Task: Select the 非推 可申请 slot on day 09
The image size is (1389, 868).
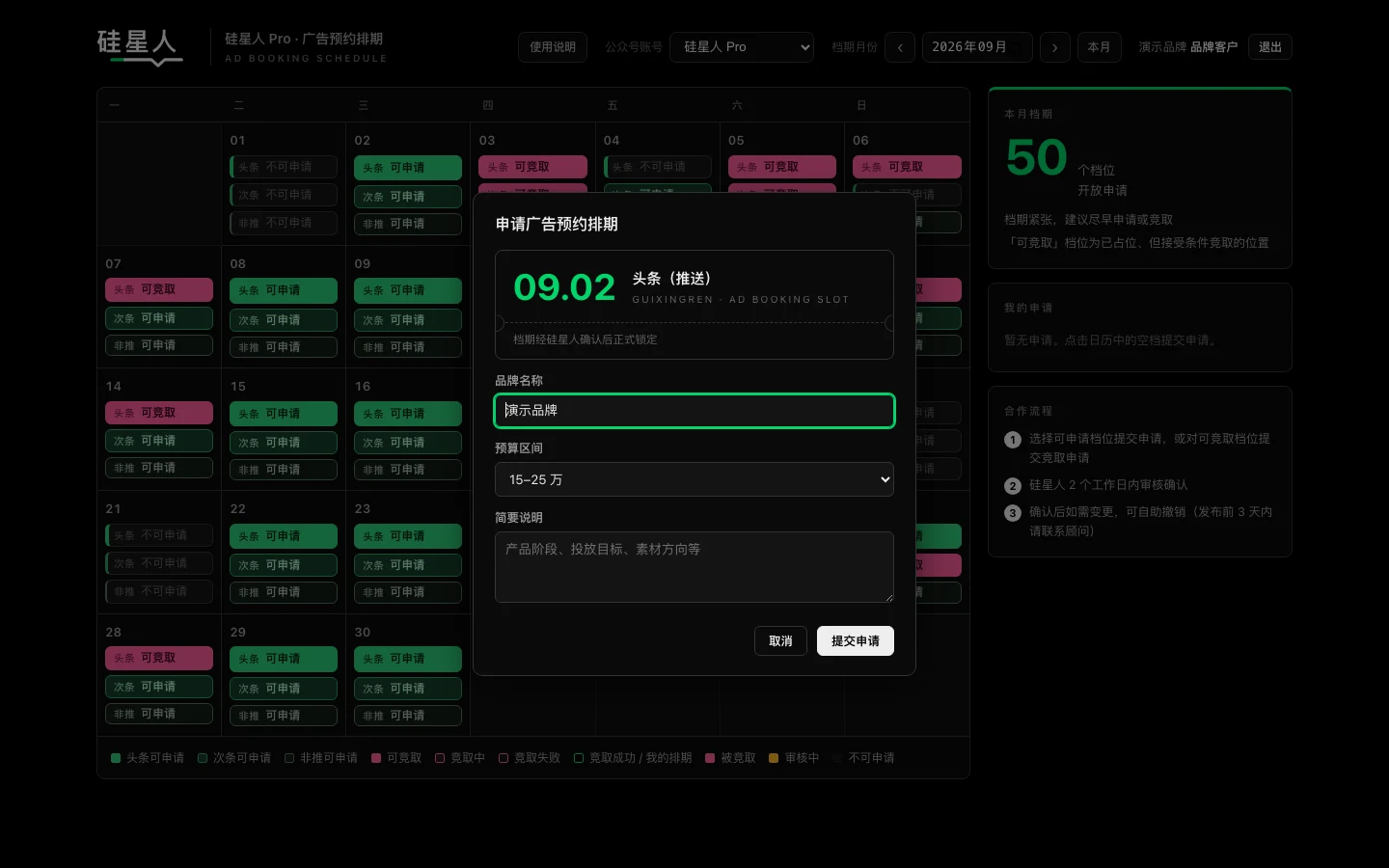Action: (x=408, y=347)
